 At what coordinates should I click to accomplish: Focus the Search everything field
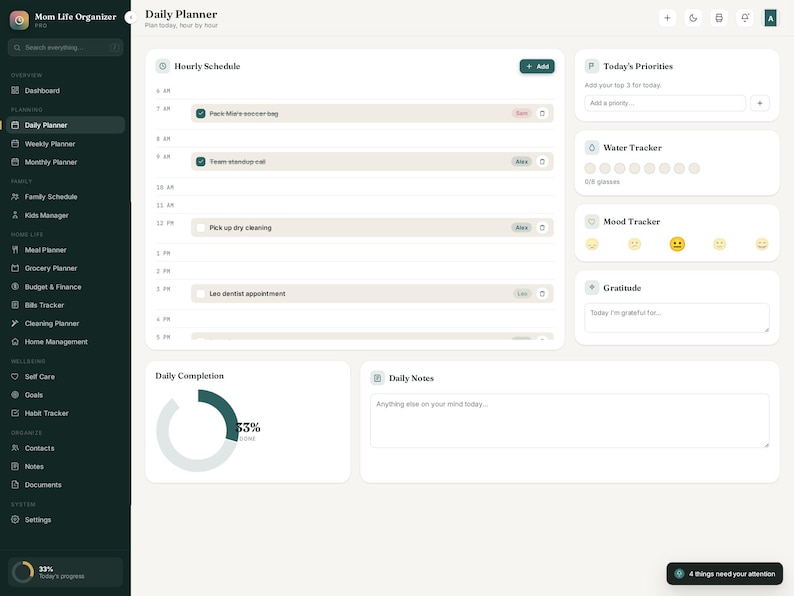pos(65,48)
